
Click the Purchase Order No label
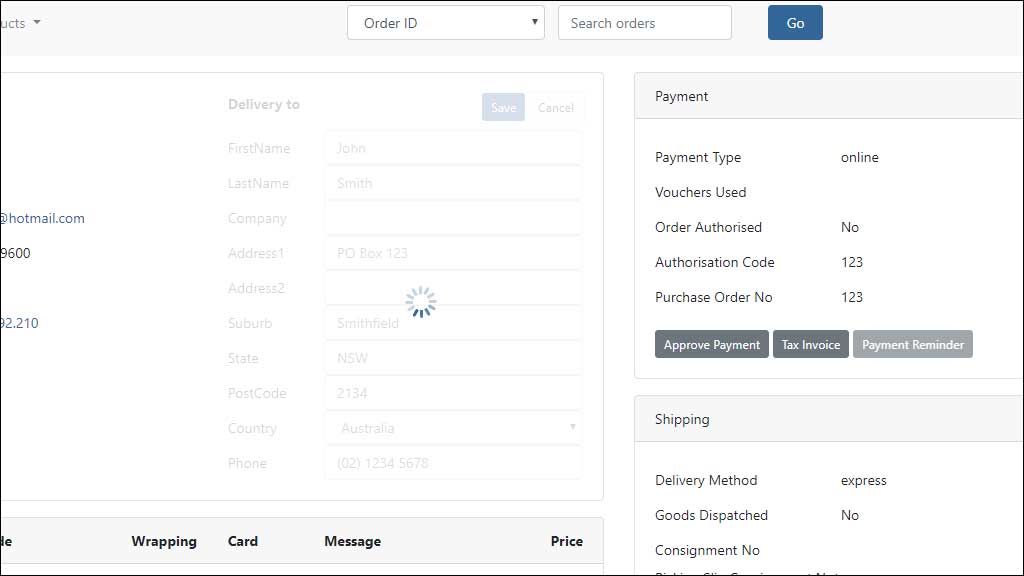pos(713,297)
